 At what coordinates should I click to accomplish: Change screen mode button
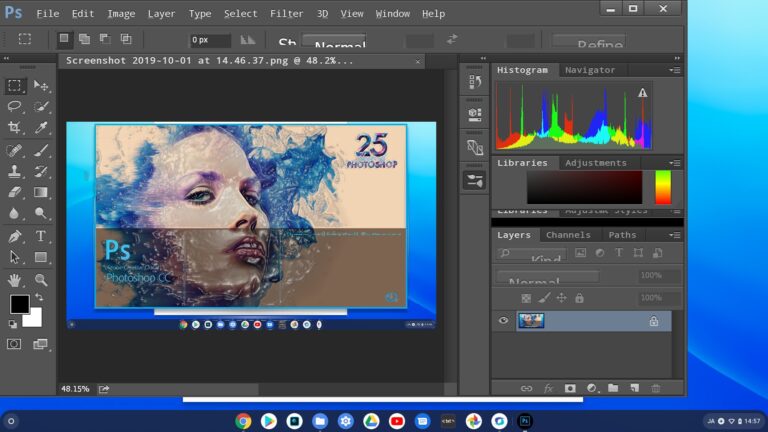click(40, 344)
